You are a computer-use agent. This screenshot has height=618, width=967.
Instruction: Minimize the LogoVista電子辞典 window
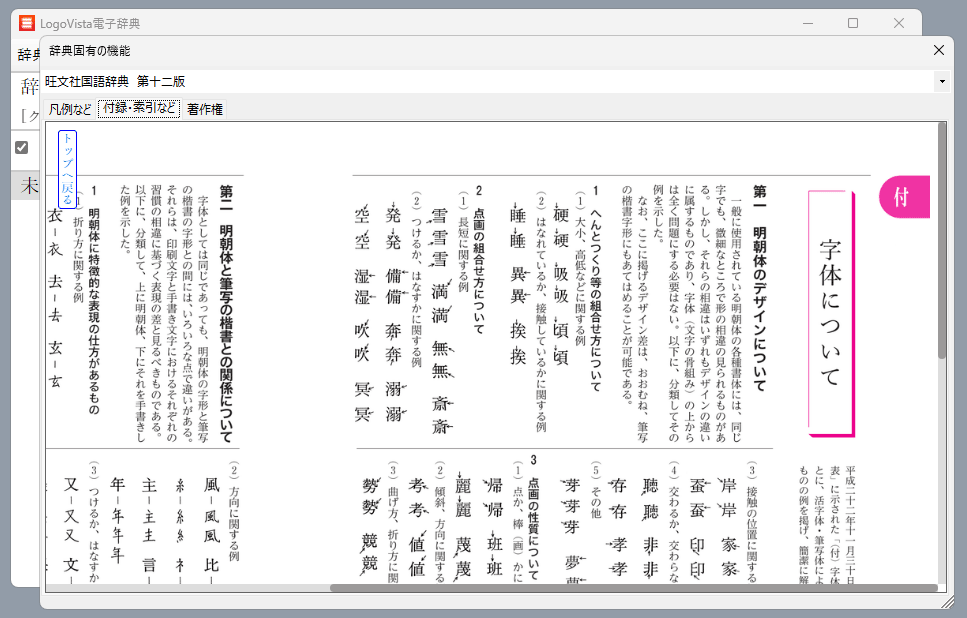pos(806,23)
